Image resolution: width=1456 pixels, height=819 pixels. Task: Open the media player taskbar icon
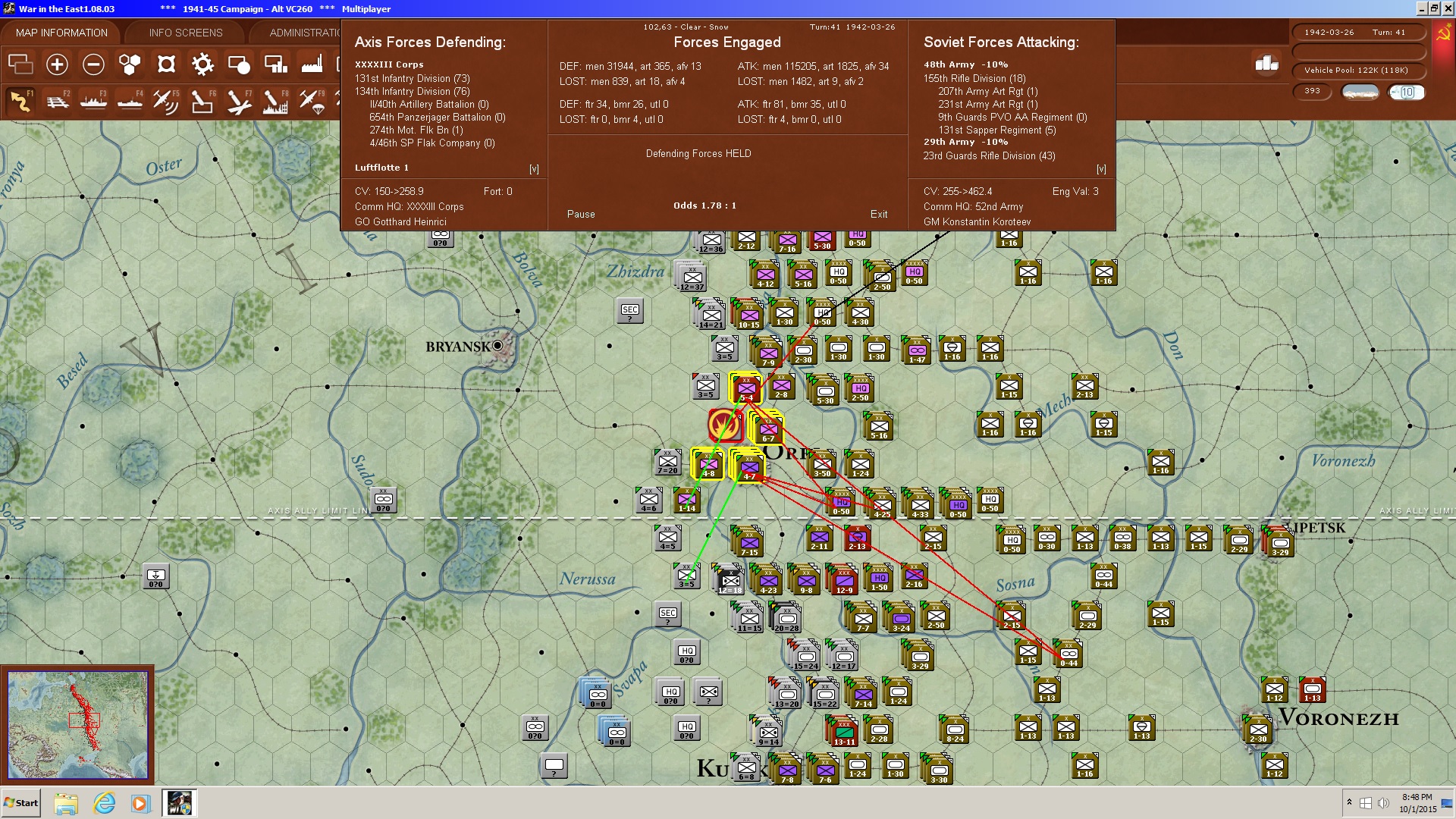(140, 803)
